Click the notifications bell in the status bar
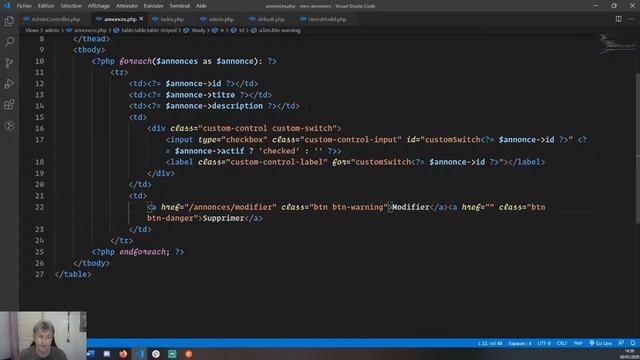Screen dimensions: 640x360 633,343
